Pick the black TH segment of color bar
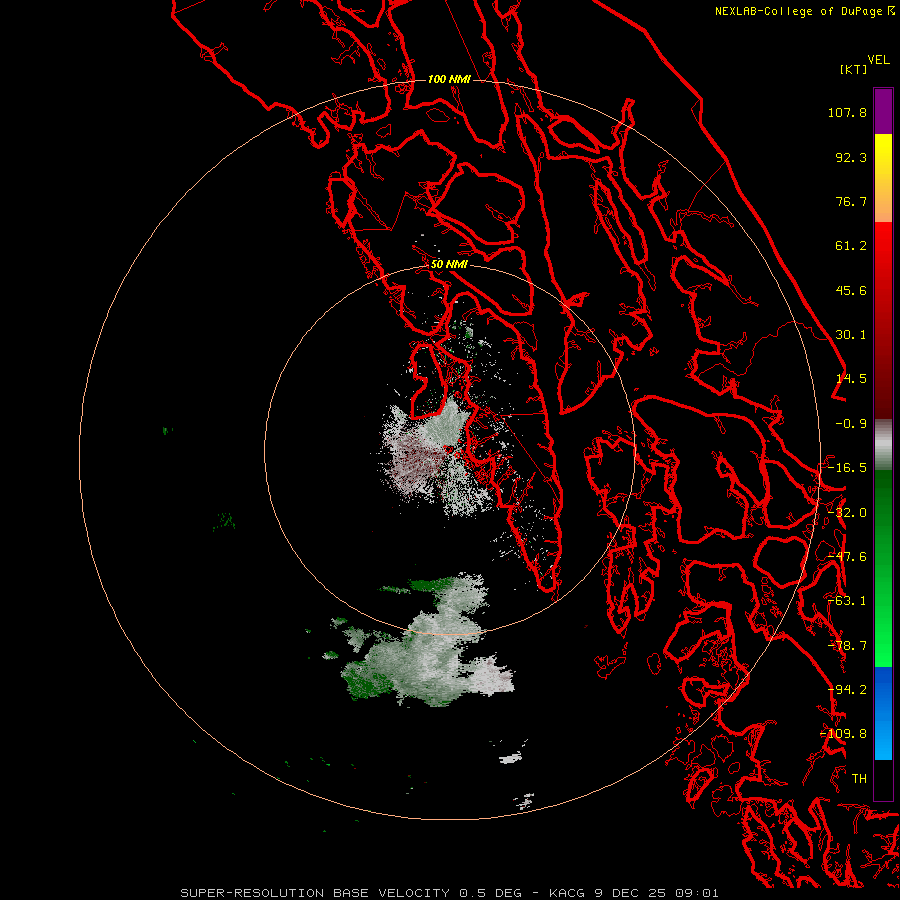The height and width of the screenshot is (900, 900). pyautogui.click(x=883, y=779)
